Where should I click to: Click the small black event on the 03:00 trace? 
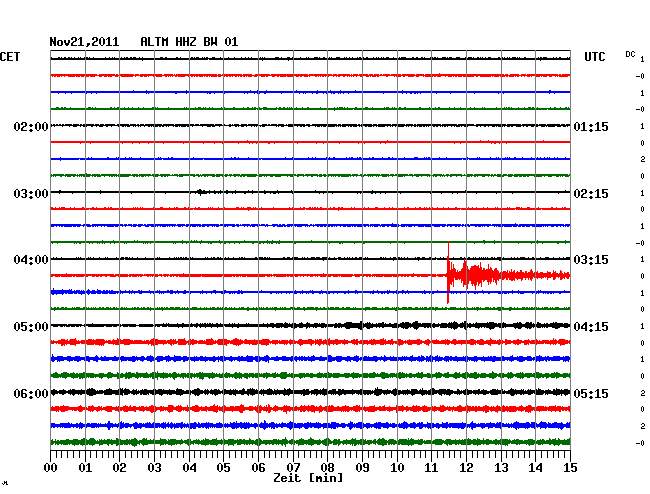pyautogui.click(x=201, y=192)
